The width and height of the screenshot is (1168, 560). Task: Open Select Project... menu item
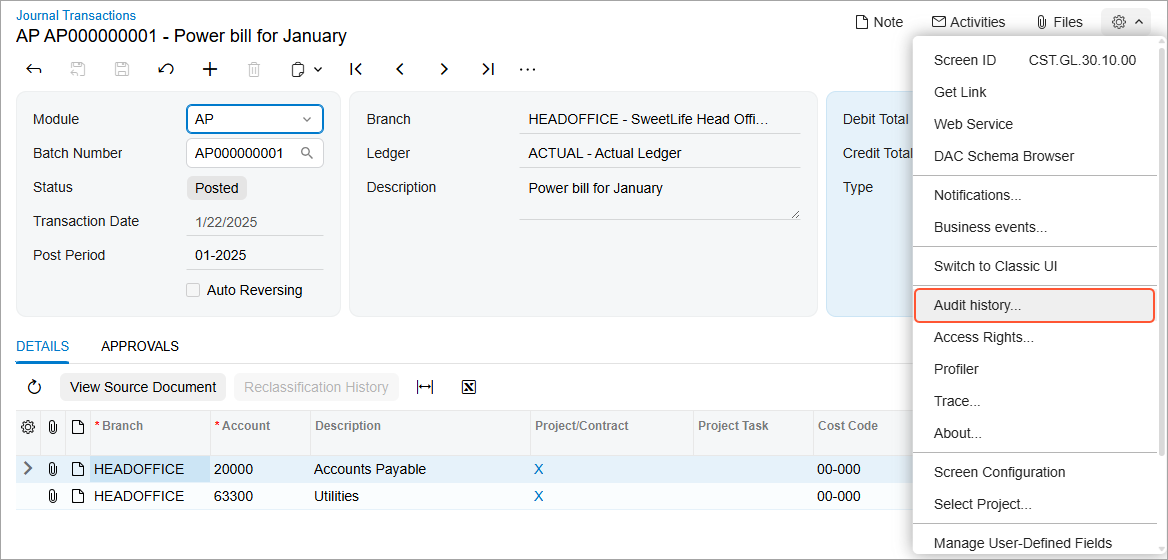(1035, 504)
